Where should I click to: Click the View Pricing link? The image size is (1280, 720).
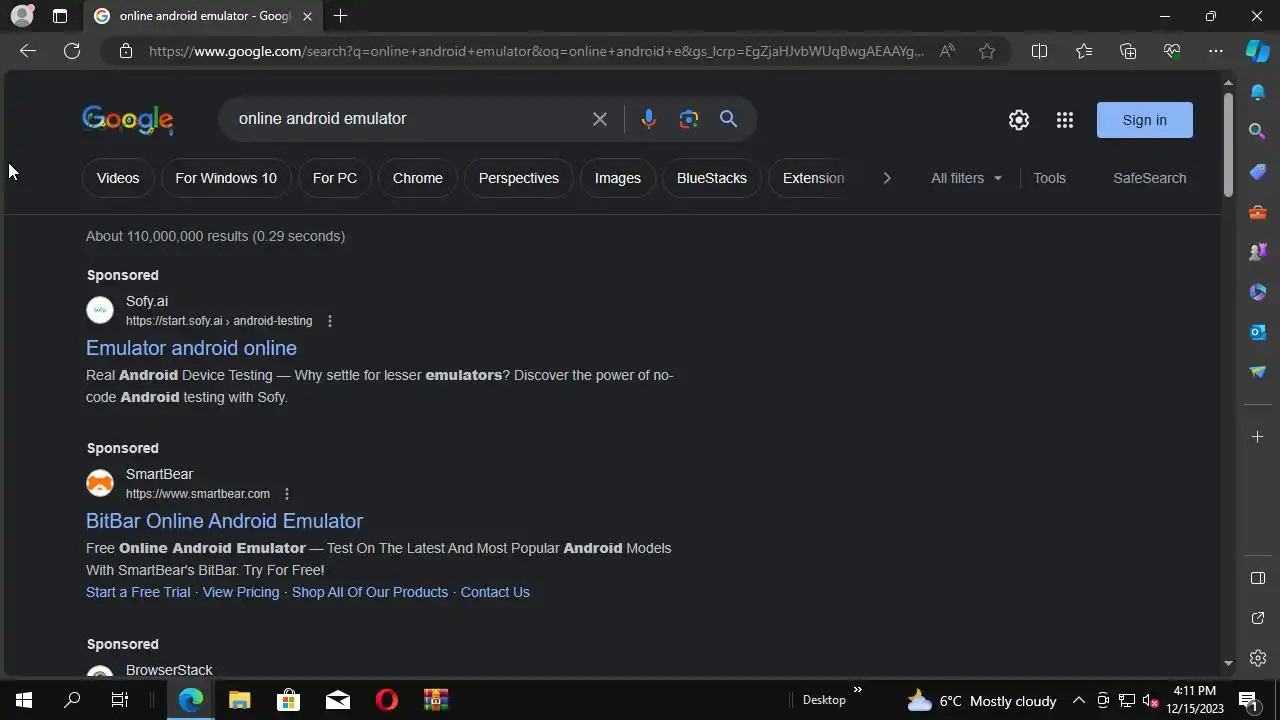(x=241, y=592)
